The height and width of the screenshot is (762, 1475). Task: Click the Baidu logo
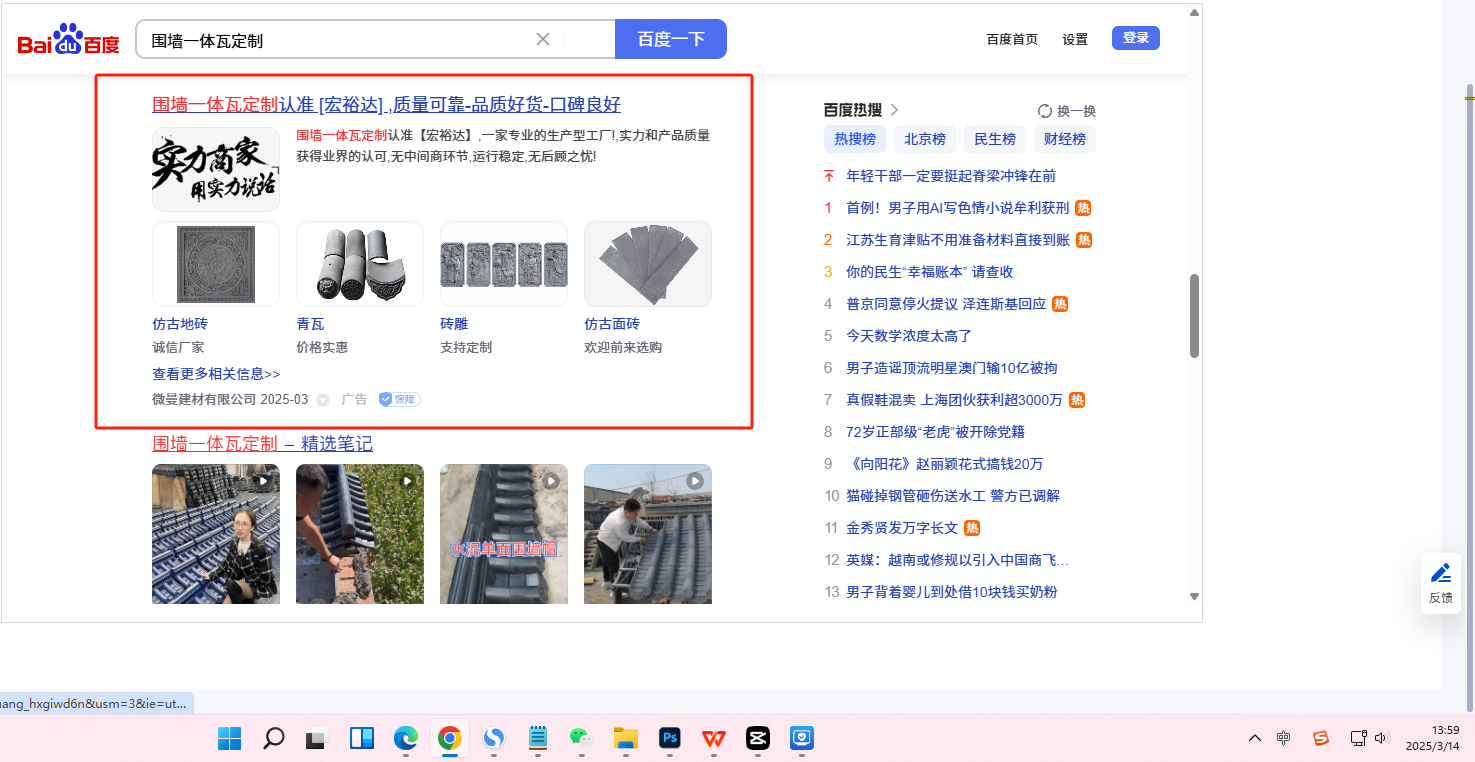point(68,40)
